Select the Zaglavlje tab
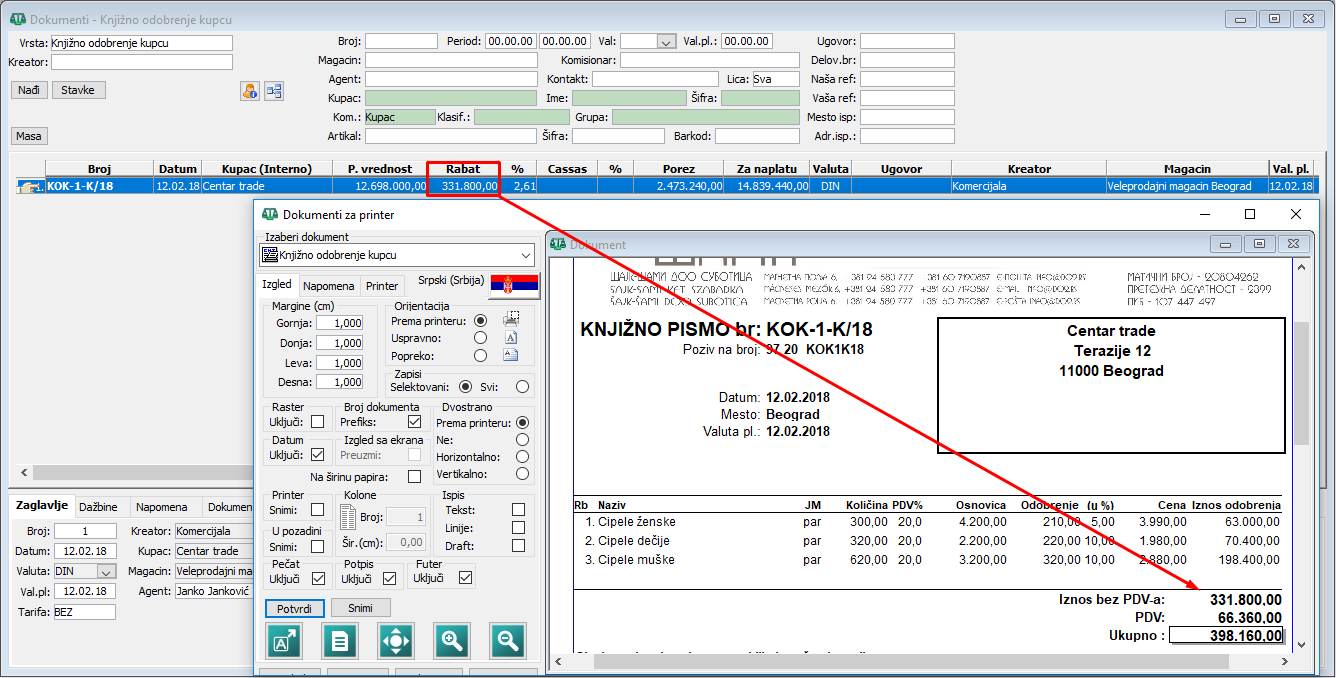 pyautogui.click(x=42, y=506)
